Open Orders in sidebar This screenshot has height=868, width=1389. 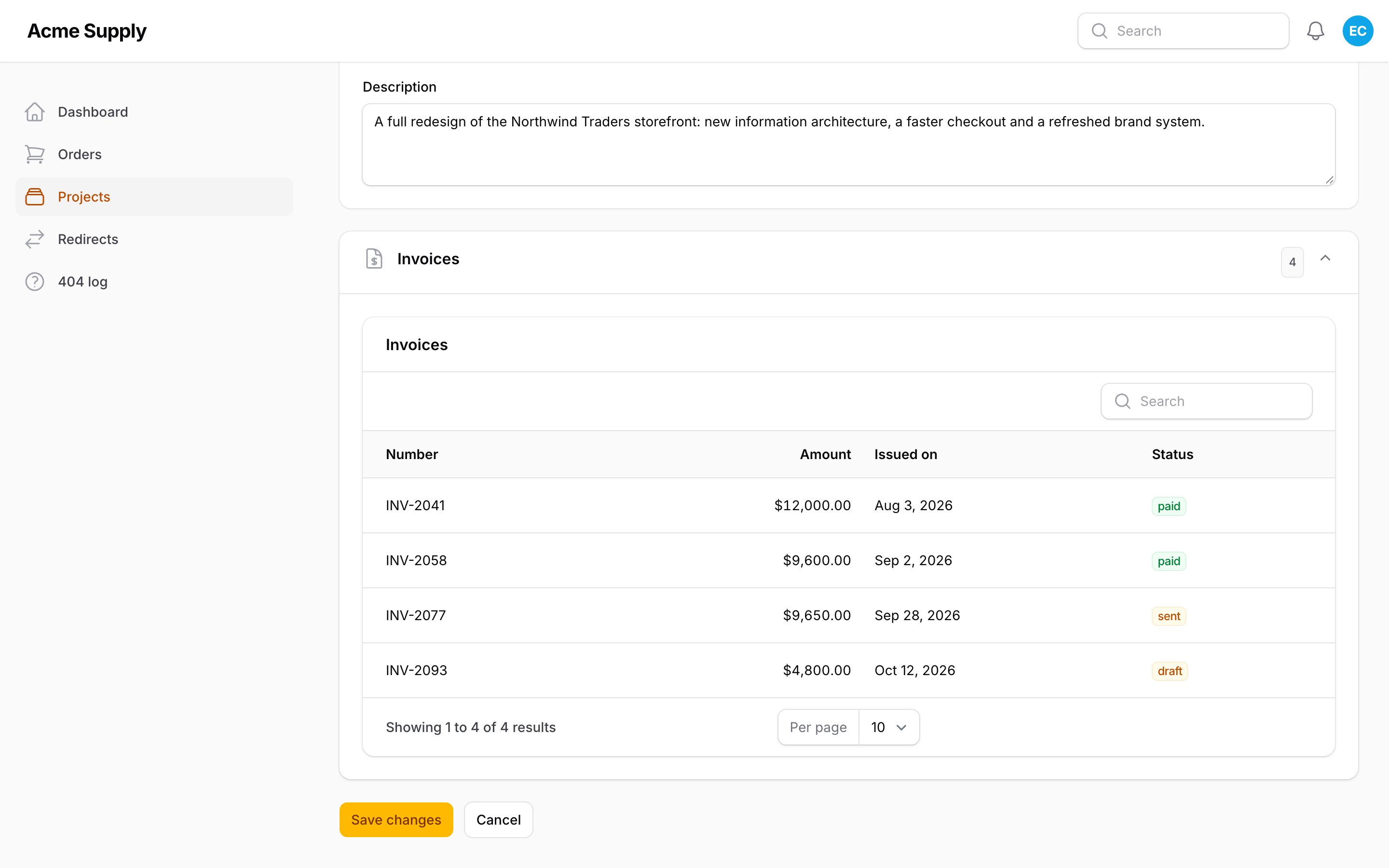click(154, 154)
